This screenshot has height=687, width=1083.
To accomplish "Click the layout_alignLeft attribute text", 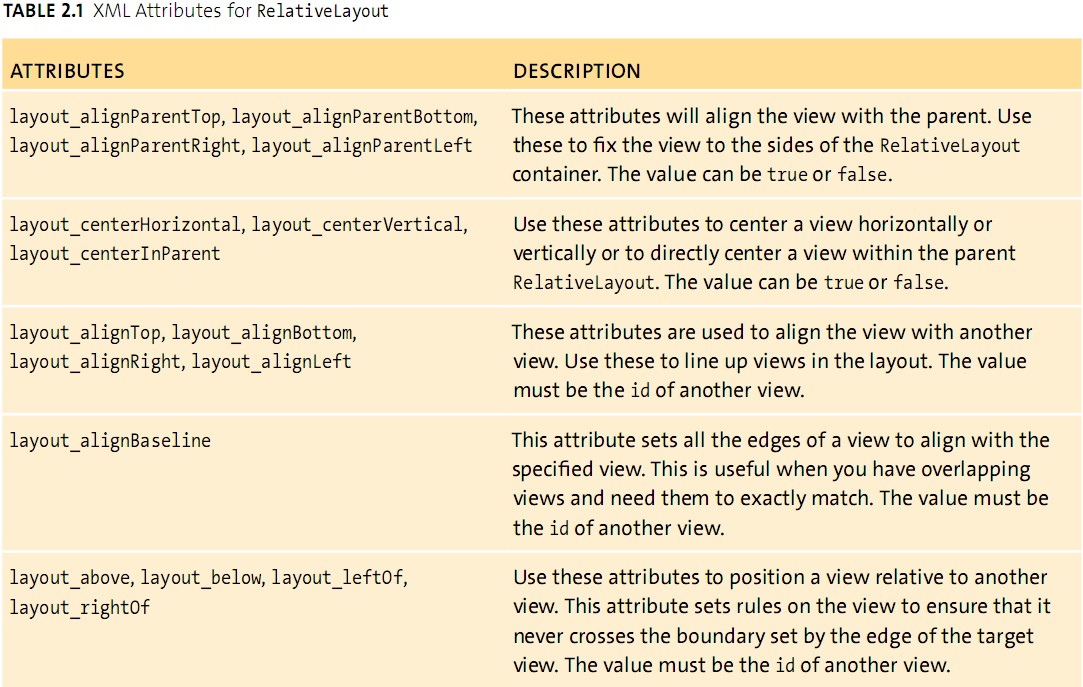I will [x=271, y=362].
